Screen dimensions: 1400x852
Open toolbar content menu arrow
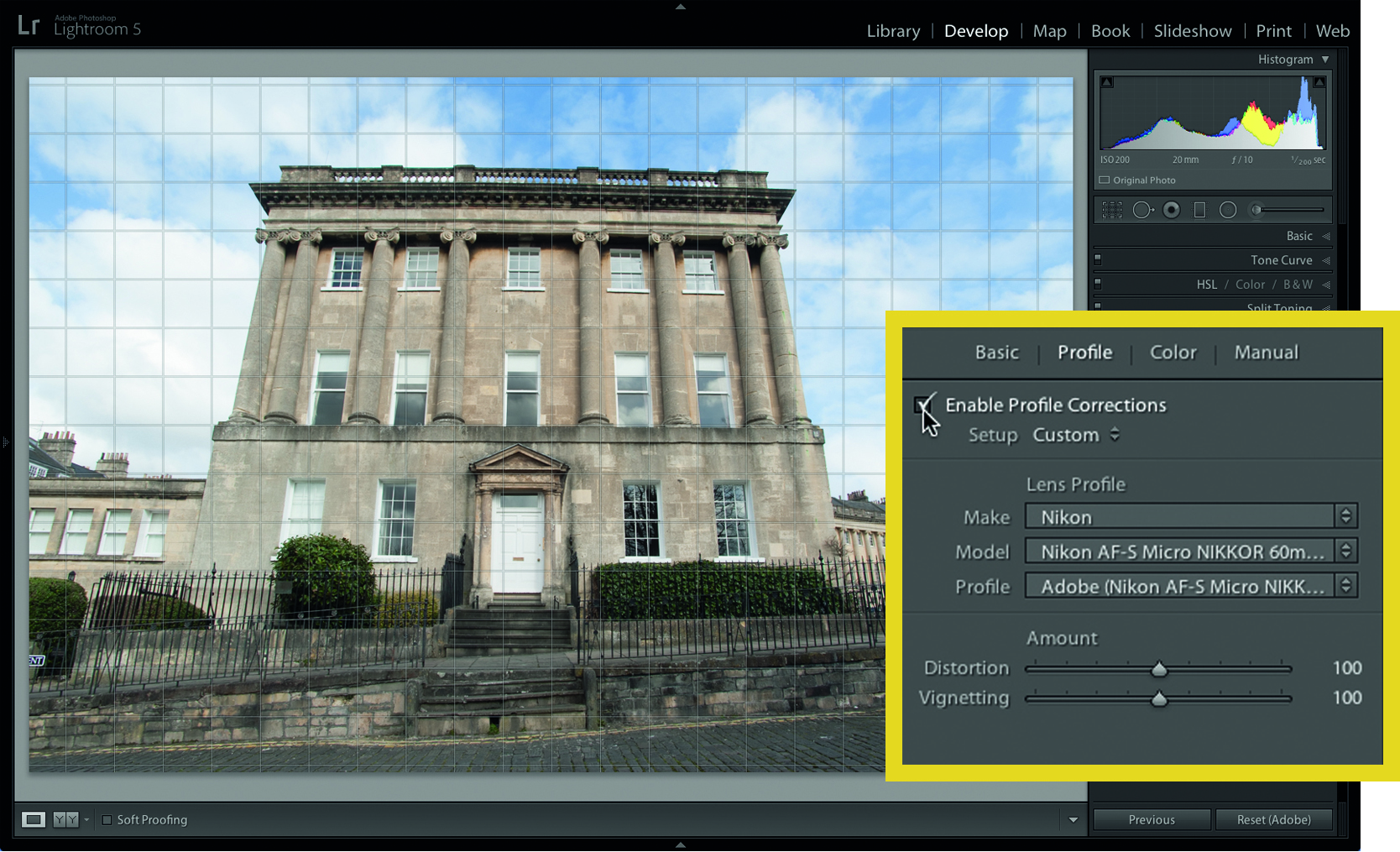click(1073, 820)
